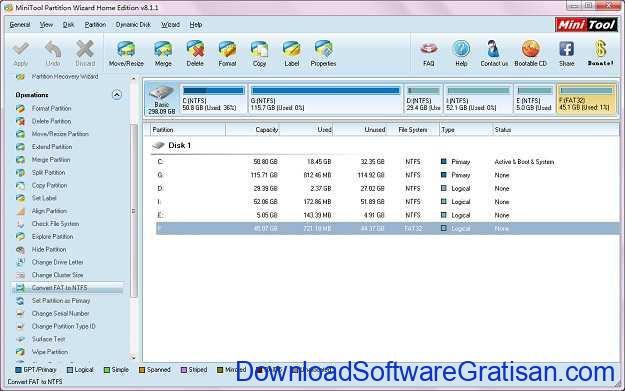Click the sidebar scroll-down arrow
Viewport: 625px width, 391px height.
point(134,358)
